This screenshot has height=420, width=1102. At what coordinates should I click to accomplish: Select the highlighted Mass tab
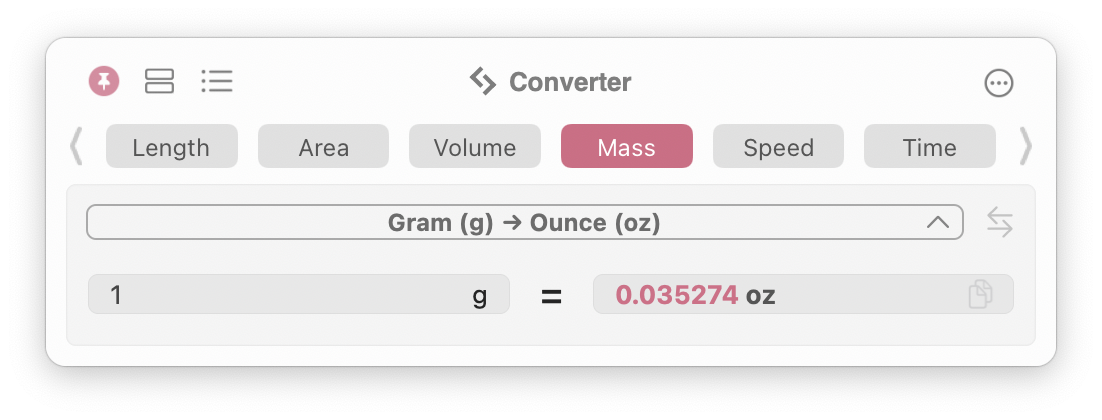(x=627, y=146)
